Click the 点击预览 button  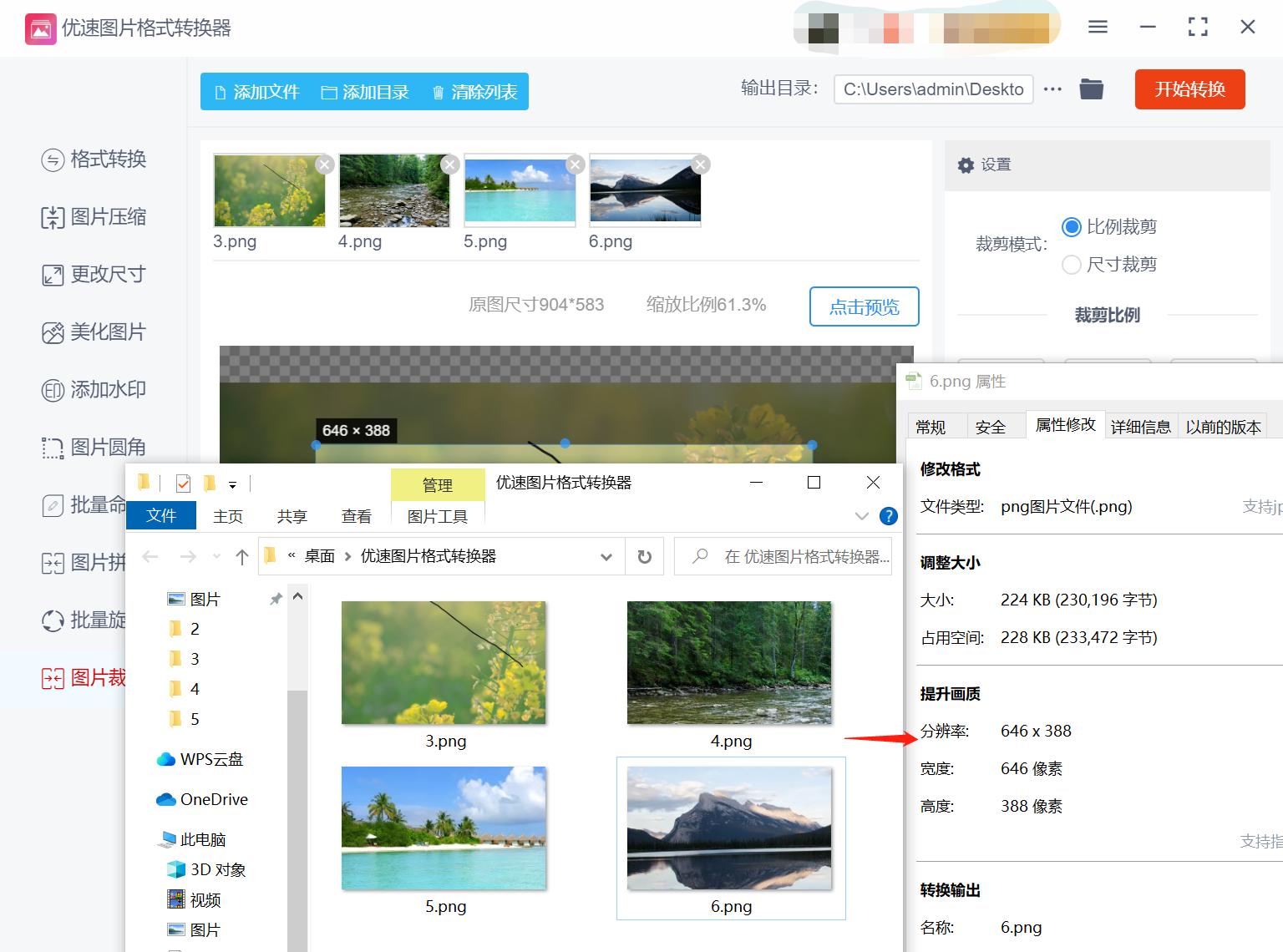pyautogui.click(x=864, y=306)
